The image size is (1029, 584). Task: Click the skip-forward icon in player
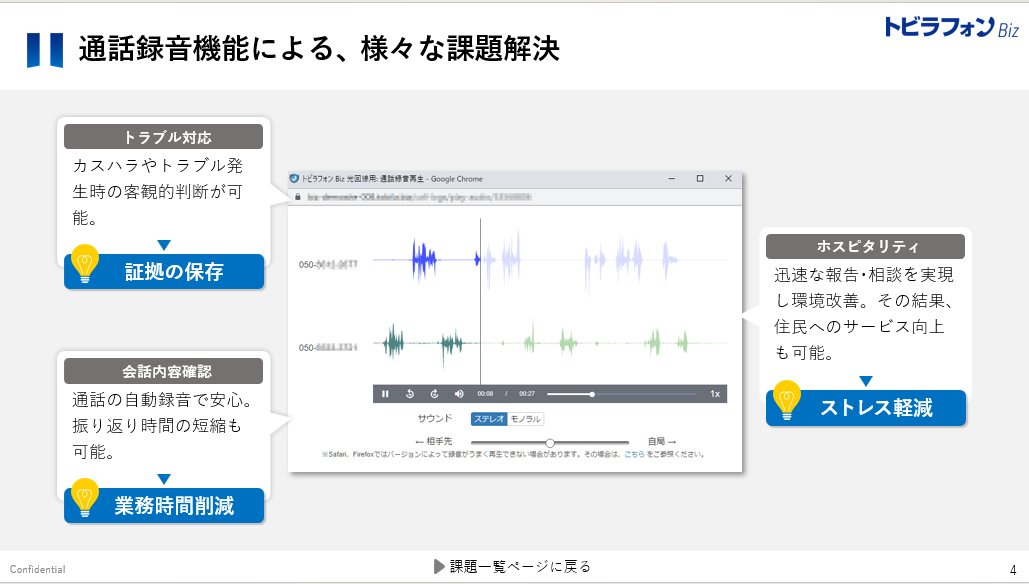point(434,394)
